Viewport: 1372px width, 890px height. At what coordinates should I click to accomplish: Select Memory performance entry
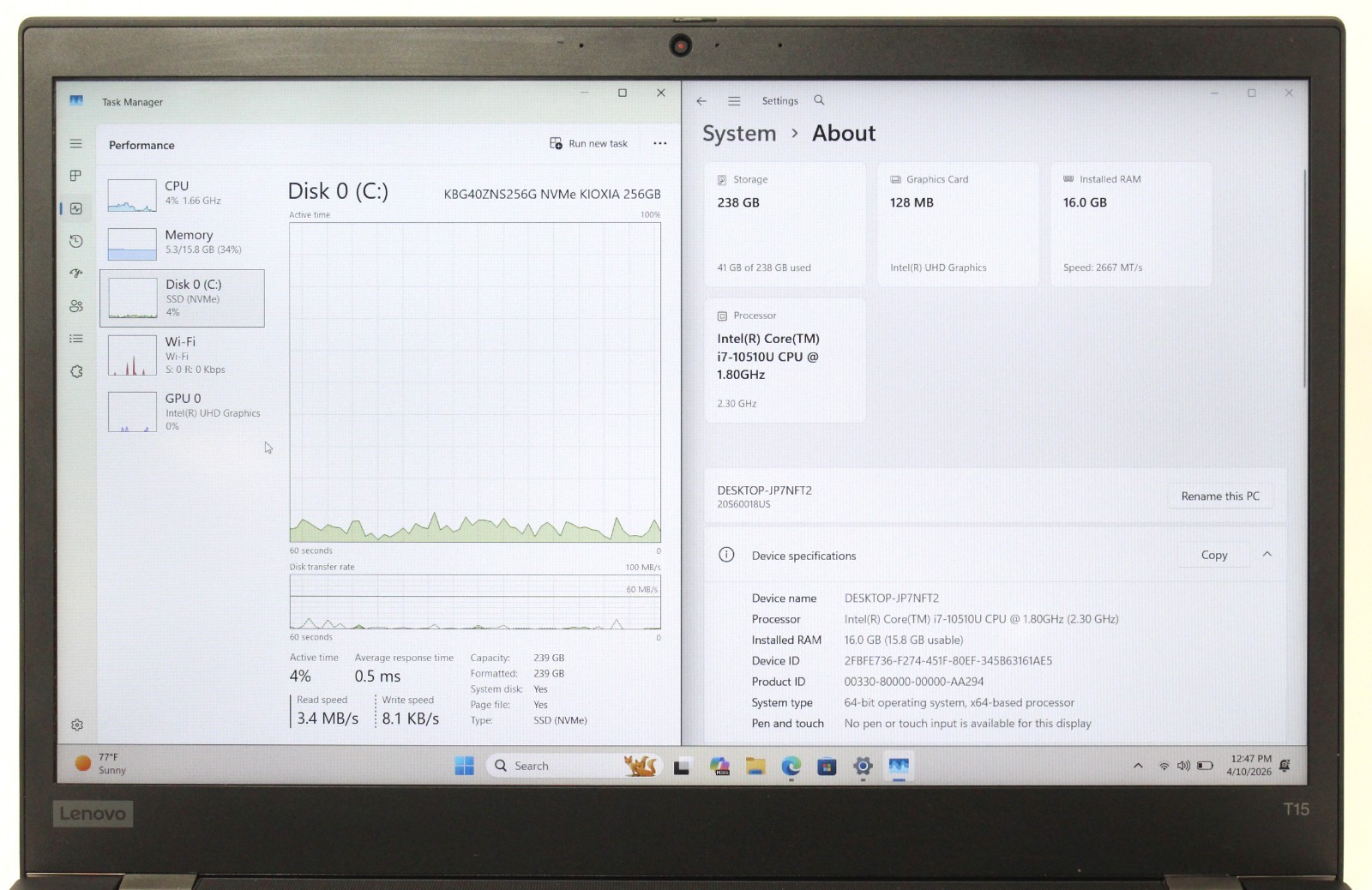click(x=182, y=243)
